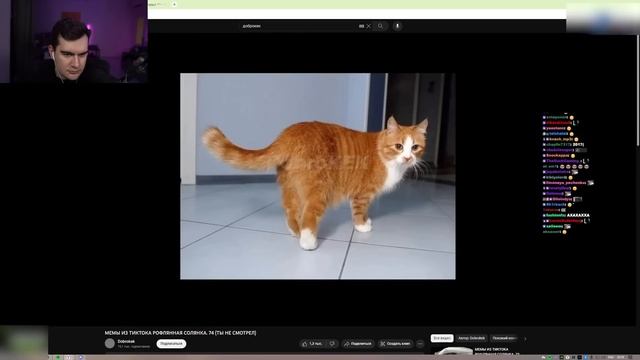Open the three-dot more actions menu

click(420, 344)
